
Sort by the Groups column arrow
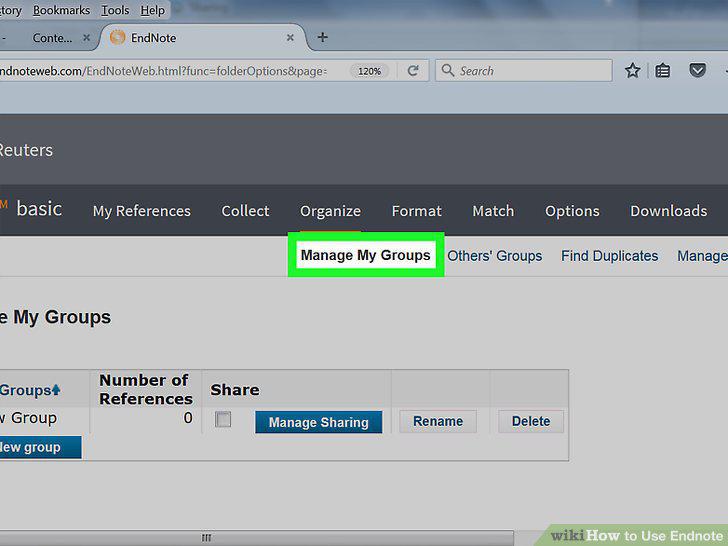(56, 390)
